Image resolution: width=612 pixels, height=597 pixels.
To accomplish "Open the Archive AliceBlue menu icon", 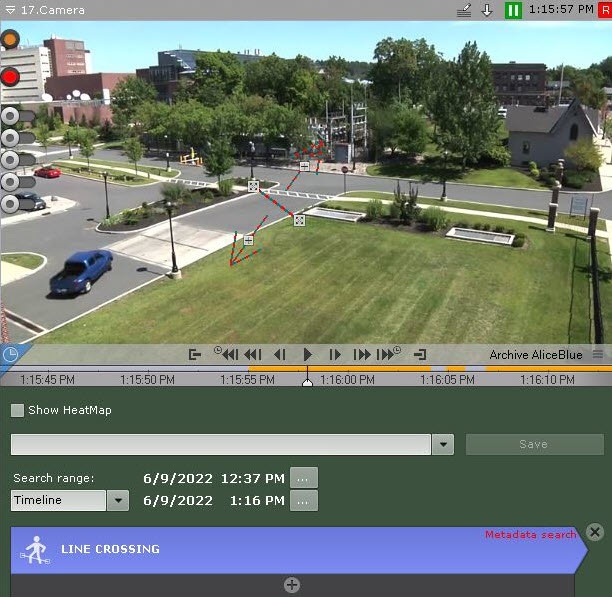I will pos(598,354).
